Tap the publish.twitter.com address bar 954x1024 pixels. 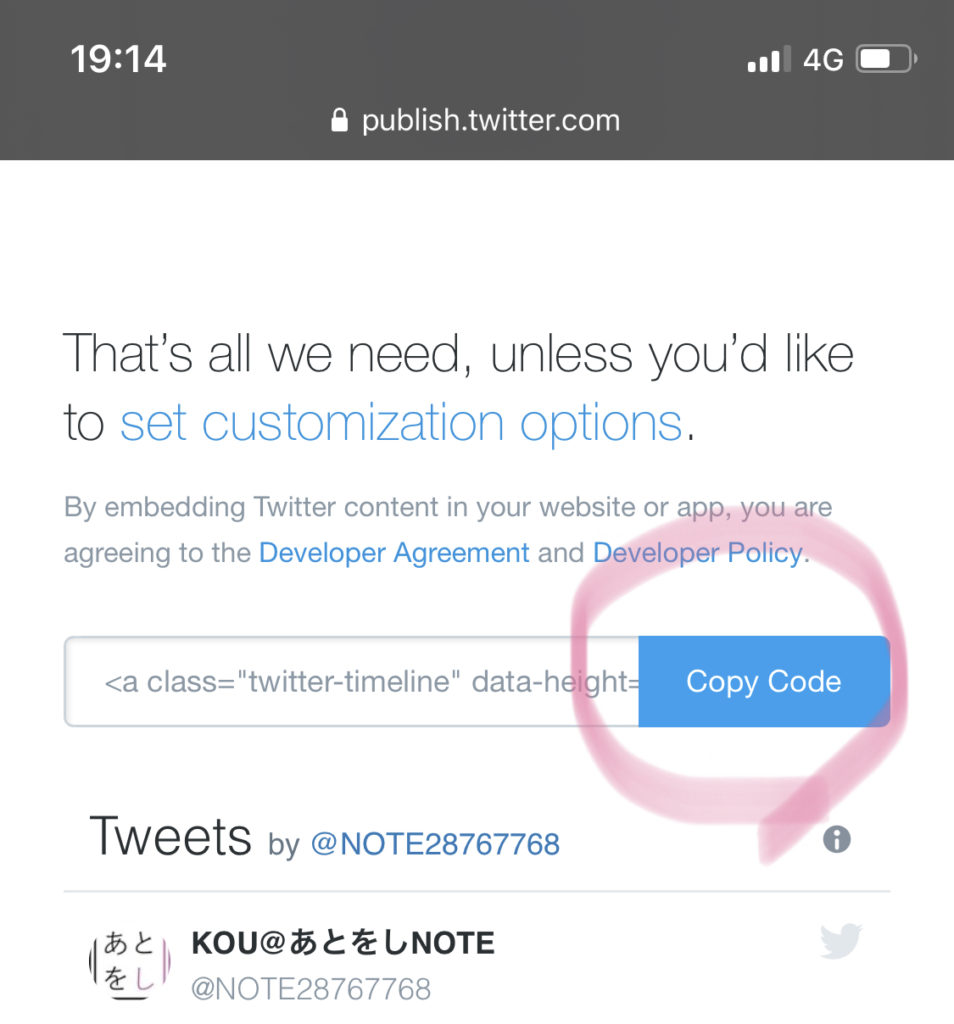[489, 122]
